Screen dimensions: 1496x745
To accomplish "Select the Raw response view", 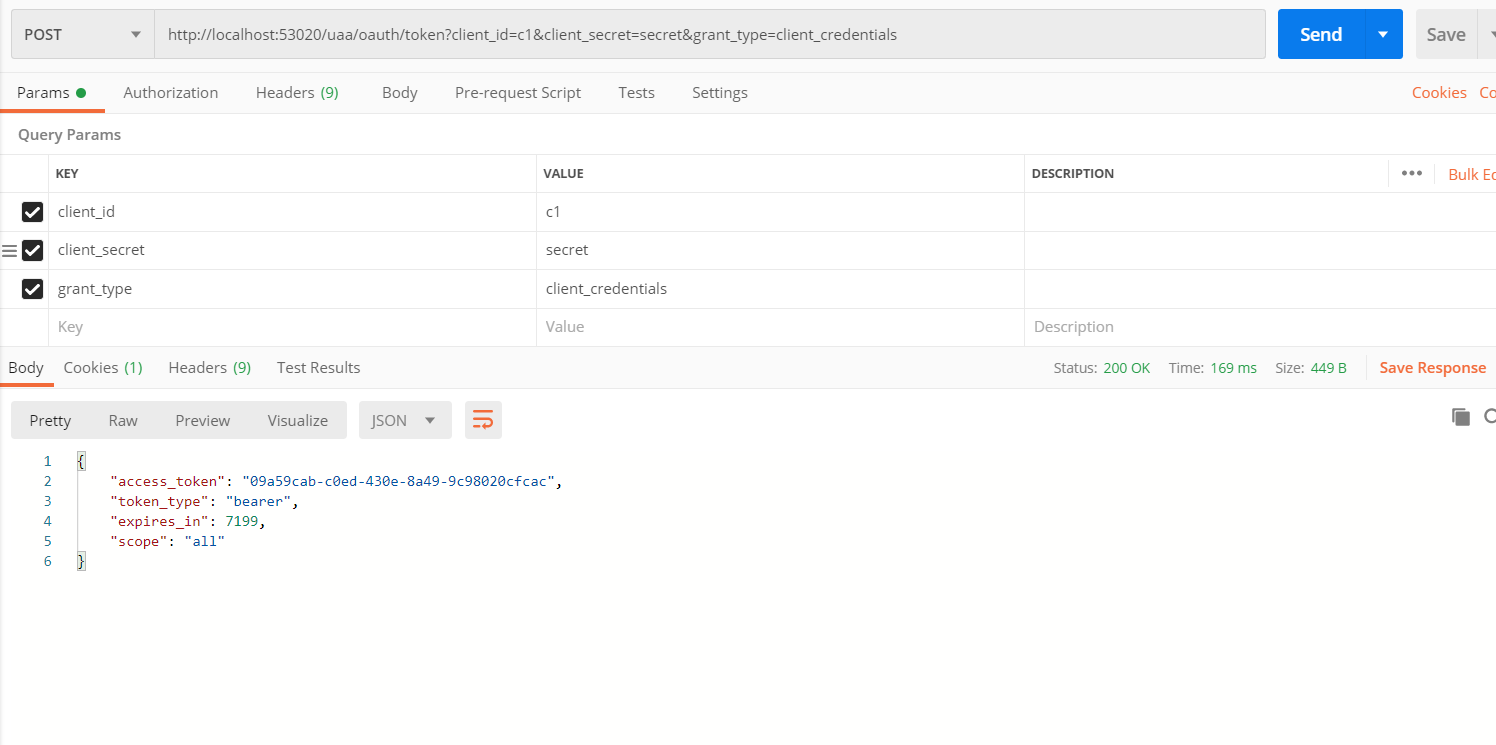I will tap(123, 420).
